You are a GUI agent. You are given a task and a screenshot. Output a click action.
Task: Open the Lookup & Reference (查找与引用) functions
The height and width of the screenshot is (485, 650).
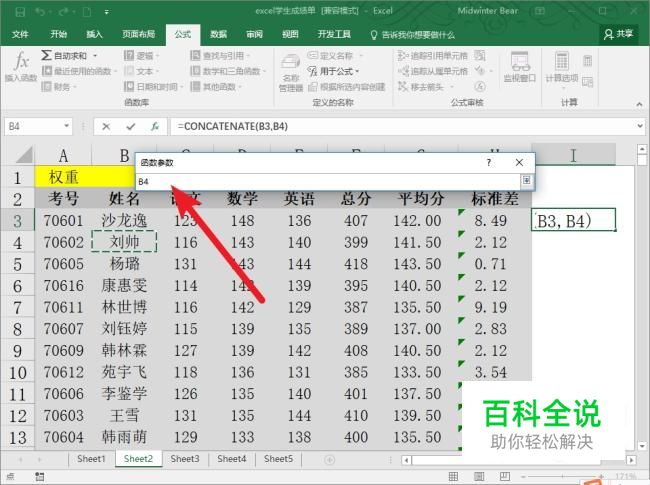(x=220, y=56)
